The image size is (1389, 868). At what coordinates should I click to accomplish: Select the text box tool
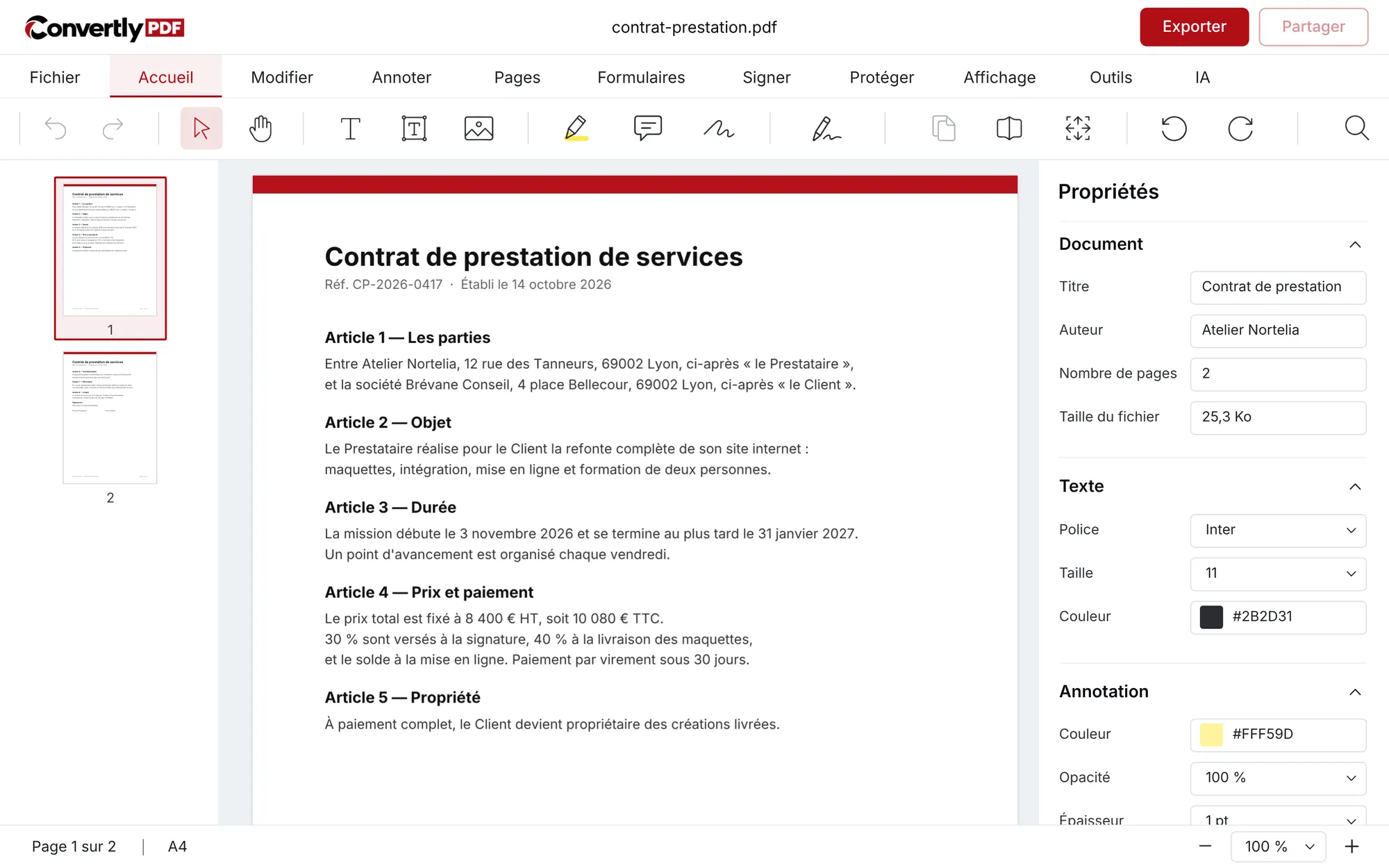[x=414, y=128]
